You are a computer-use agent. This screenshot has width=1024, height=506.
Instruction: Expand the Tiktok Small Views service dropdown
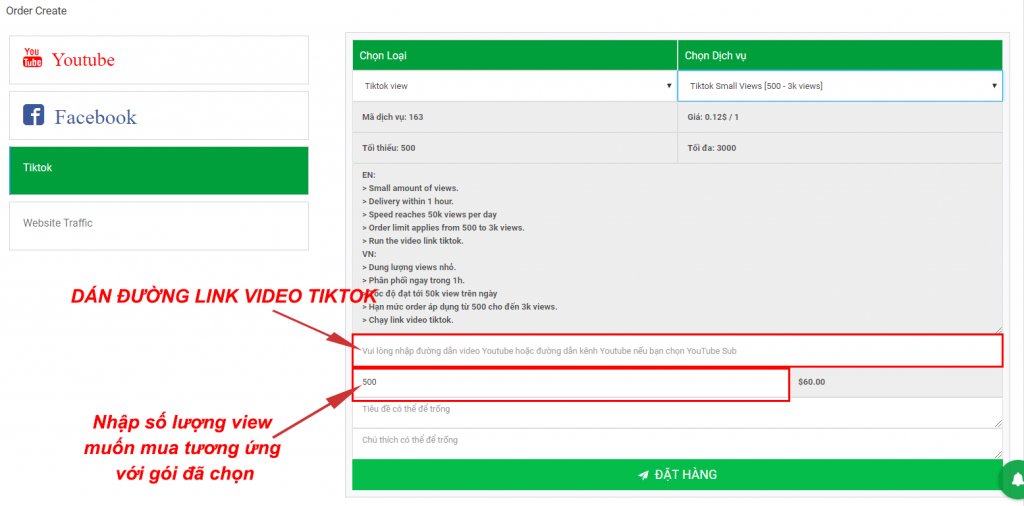click(840, 86)
